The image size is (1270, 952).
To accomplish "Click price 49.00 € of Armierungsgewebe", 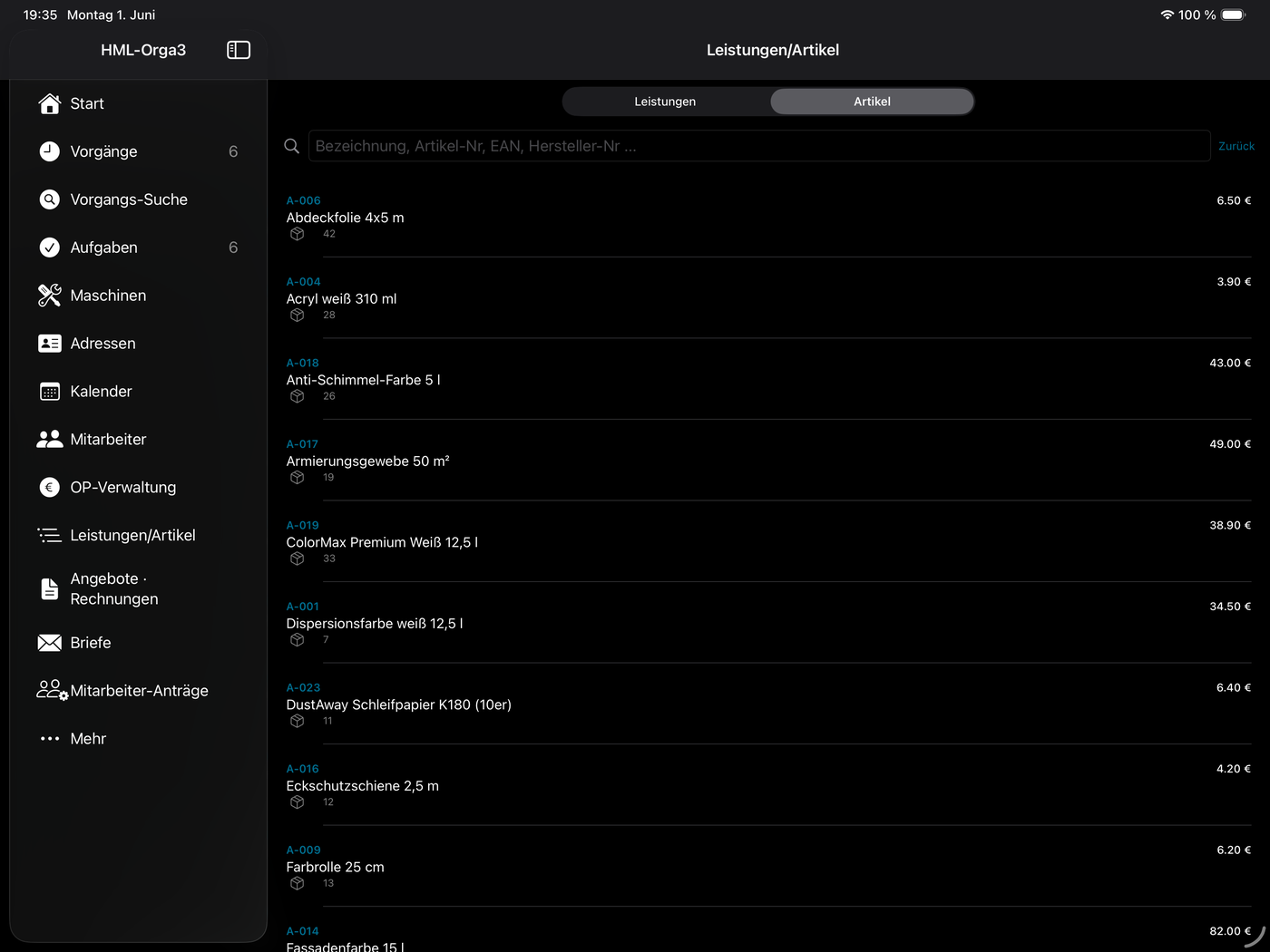I will [x=1230, y=444].
